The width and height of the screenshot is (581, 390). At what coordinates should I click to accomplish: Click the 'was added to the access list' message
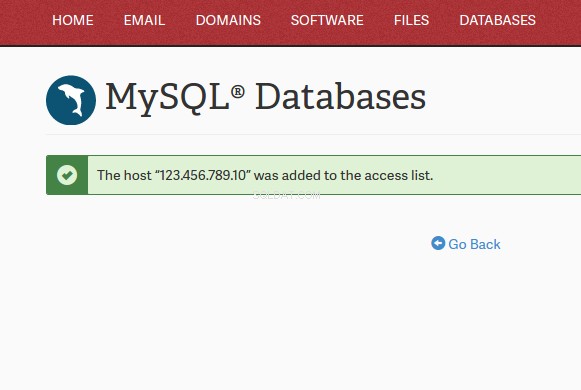click(x=343, y=175)
